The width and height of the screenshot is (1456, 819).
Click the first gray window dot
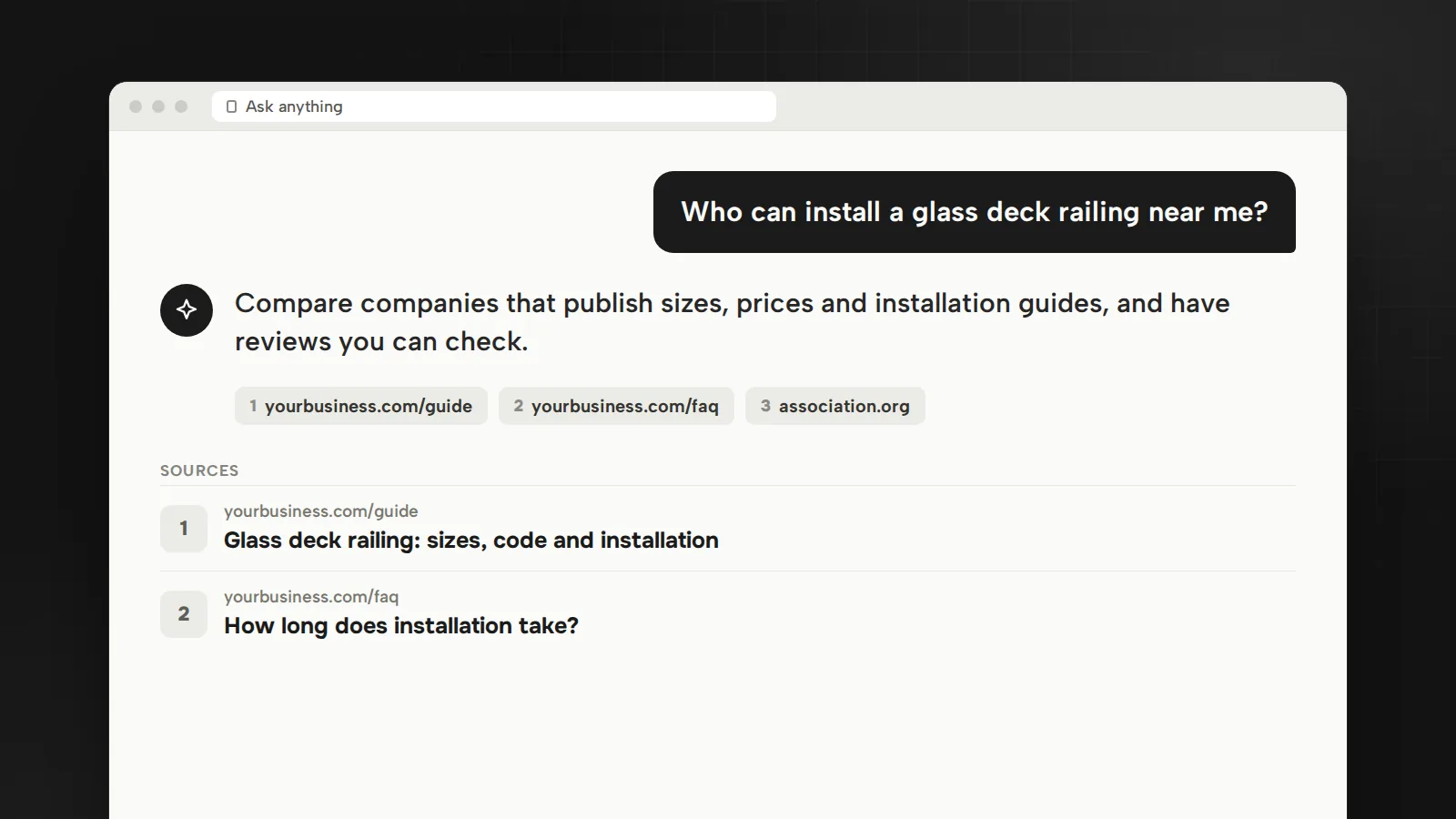[x=136, y=106]
